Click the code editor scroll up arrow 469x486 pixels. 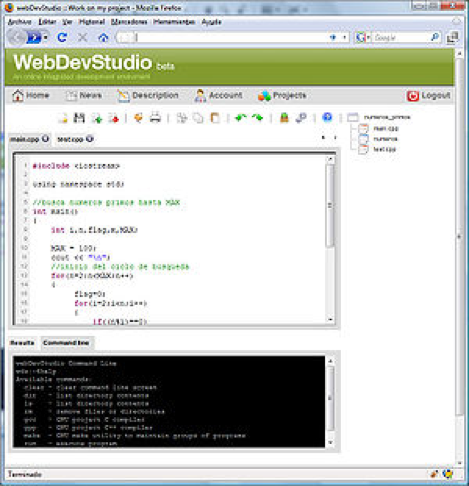click(x=330, y=159)
